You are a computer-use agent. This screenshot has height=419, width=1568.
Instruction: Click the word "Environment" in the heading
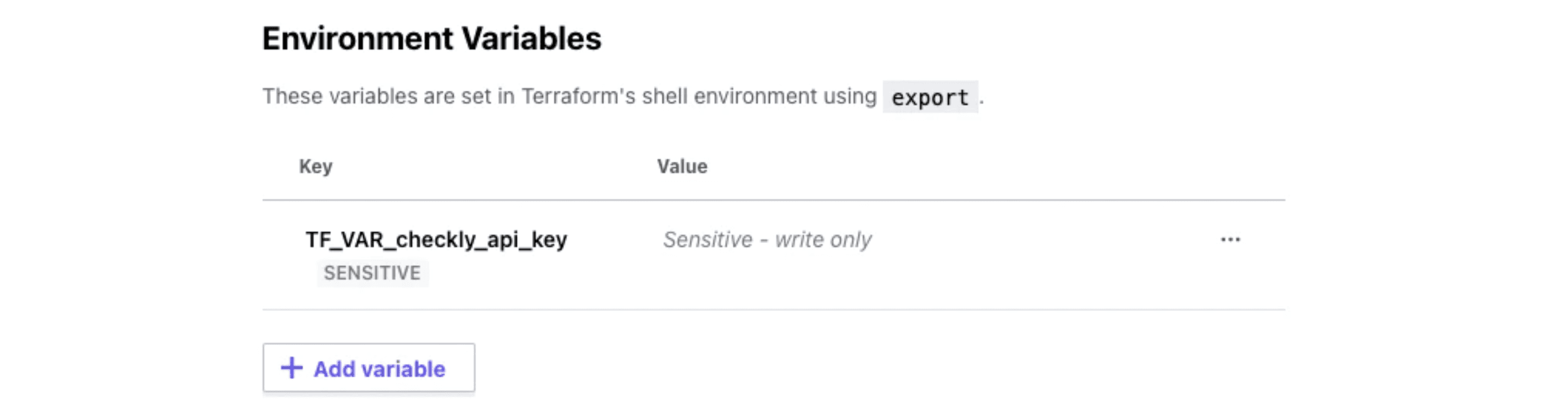click(x=358, y=38)
